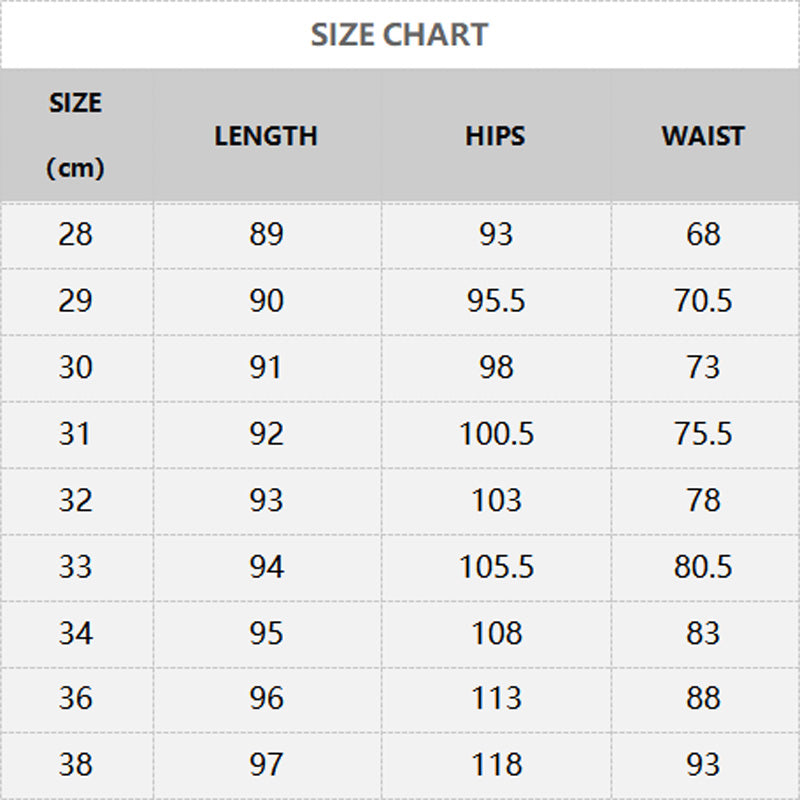Click the waist value 68
This screenshot has height=800, width=800.
tap(703, 234)
